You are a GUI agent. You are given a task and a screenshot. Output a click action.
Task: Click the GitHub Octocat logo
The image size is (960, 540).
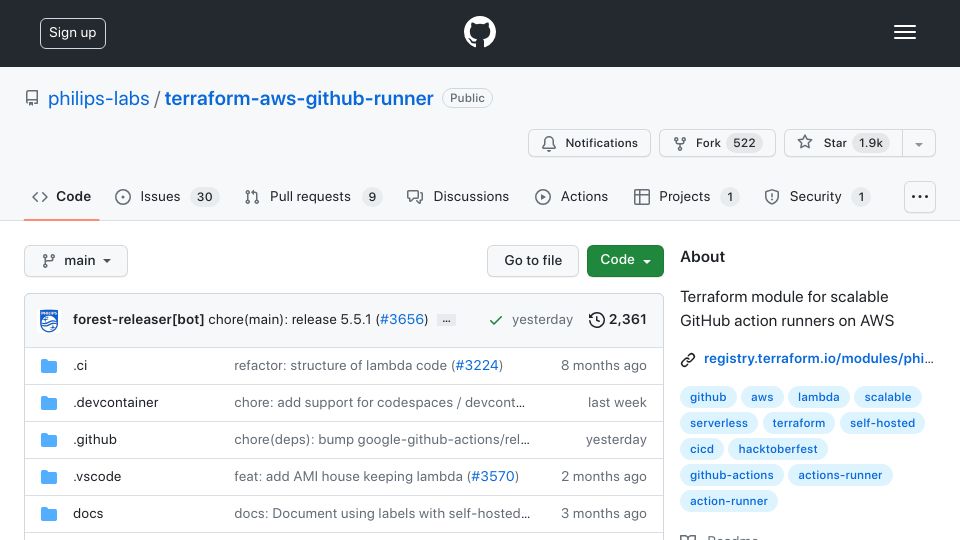coord(479,32)
